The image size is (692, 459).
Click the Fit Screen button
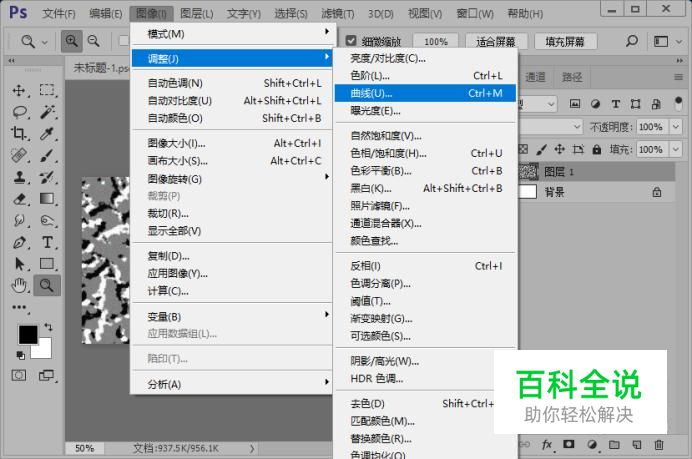496,41
